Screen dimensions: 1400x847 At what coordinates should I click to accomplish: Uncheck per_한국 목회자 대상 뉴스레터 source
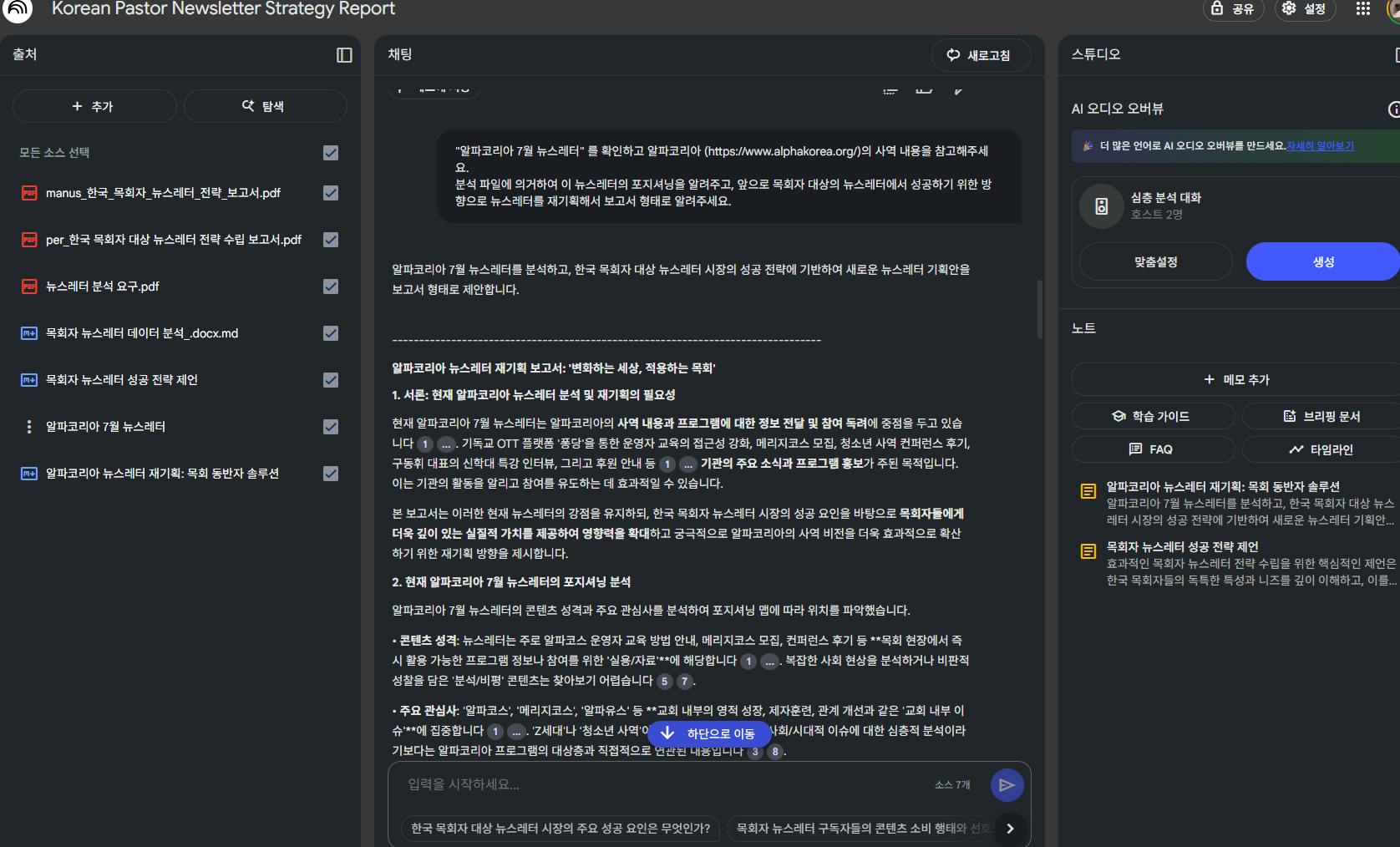[x=331, y=240]
